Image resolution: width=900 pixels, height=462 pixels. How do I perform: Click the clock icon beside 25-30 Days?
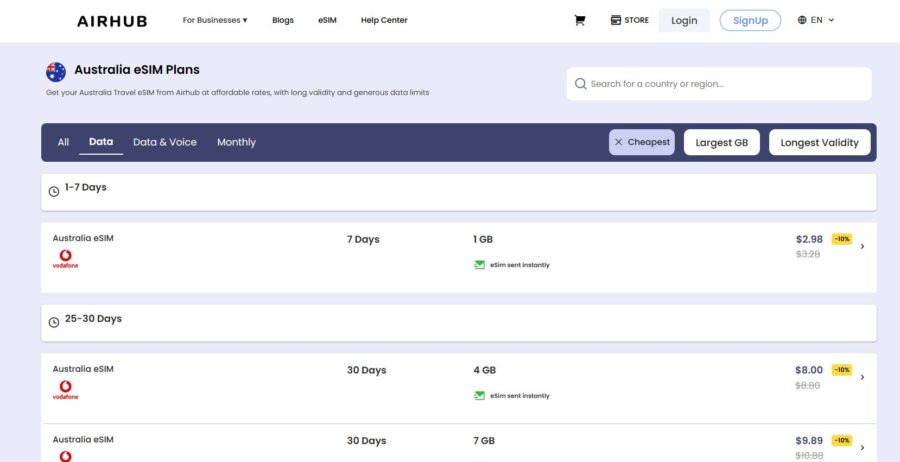[x=54, y=323]
